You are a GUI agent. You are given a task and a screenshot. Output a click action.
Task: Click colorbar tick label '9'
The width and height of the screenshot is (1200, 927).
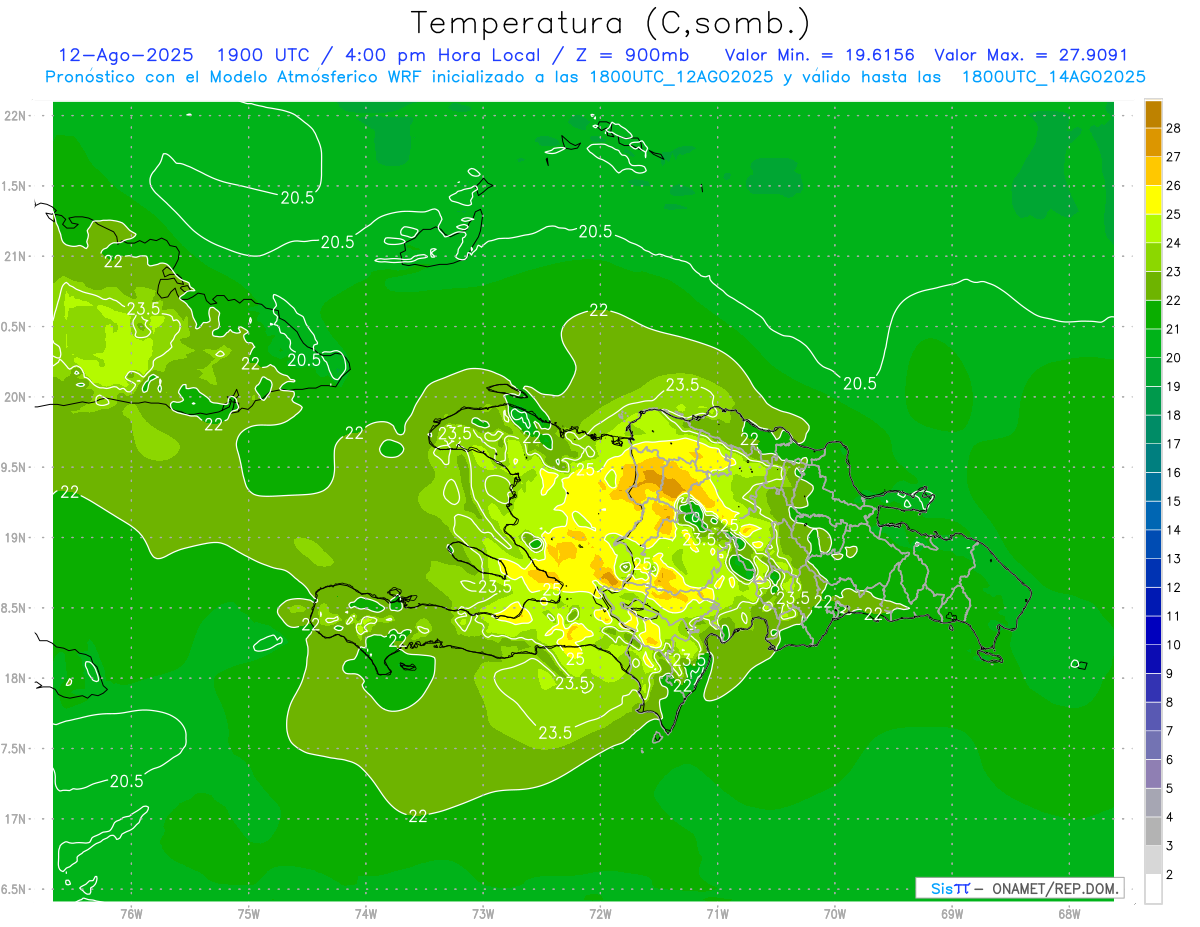click(x=1171, y=674)
